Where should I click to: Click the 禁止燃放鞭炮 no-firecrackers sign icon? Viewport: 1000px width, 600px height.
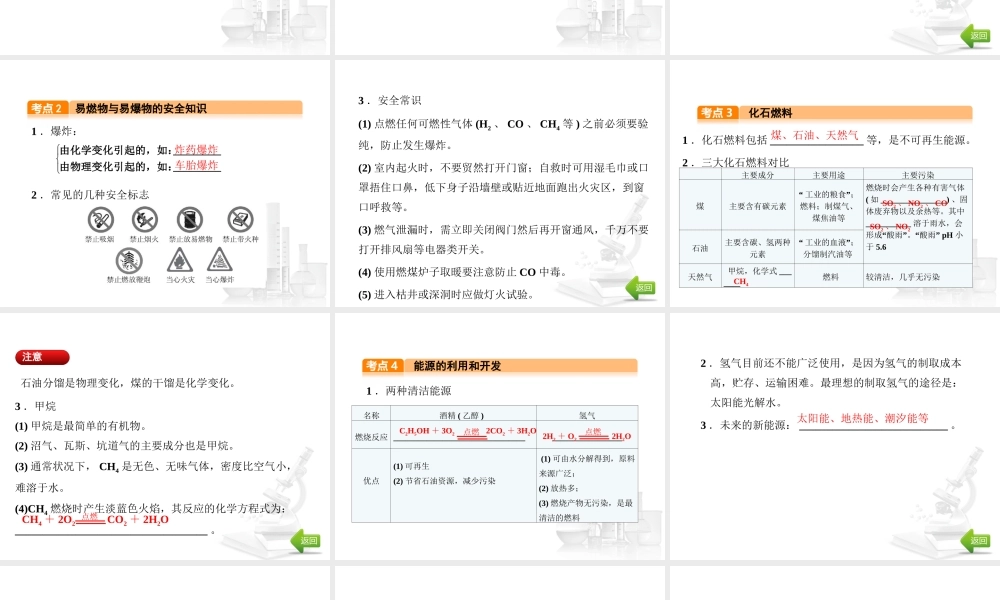[129, 261]
